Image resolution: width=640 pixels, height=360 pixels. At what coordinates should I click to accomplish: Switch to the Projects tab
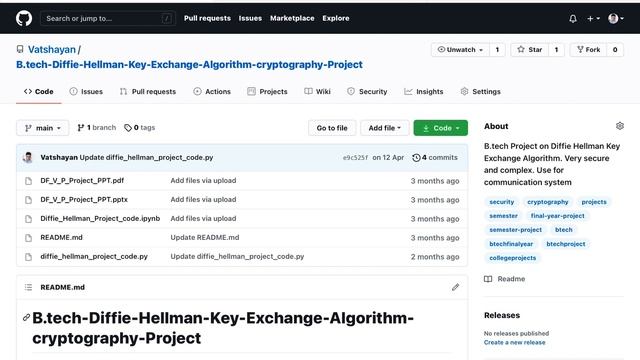click(x=267, y=91)
